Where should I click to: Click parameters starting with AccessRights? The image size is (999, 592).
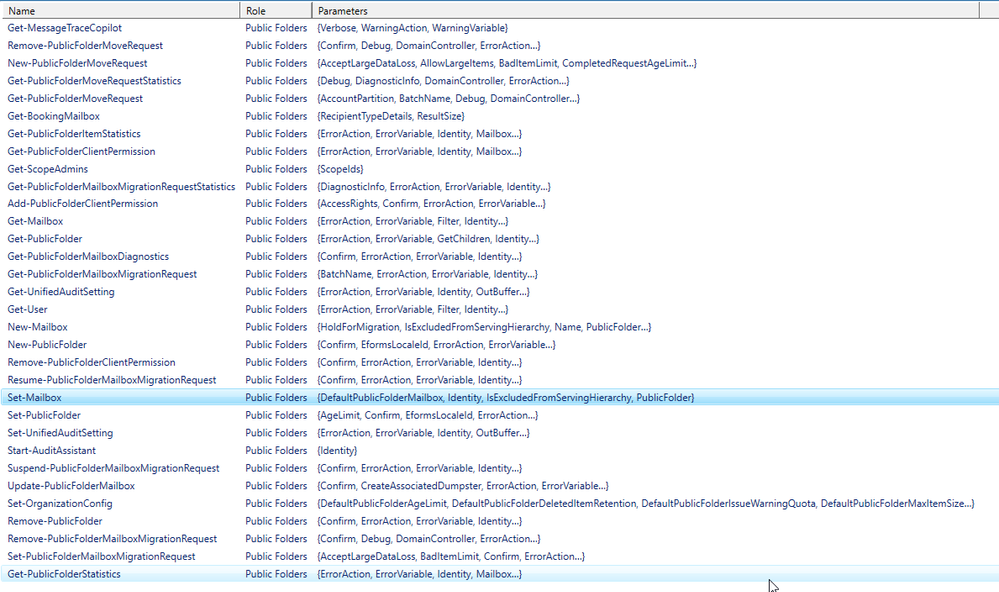coord(431,203)
